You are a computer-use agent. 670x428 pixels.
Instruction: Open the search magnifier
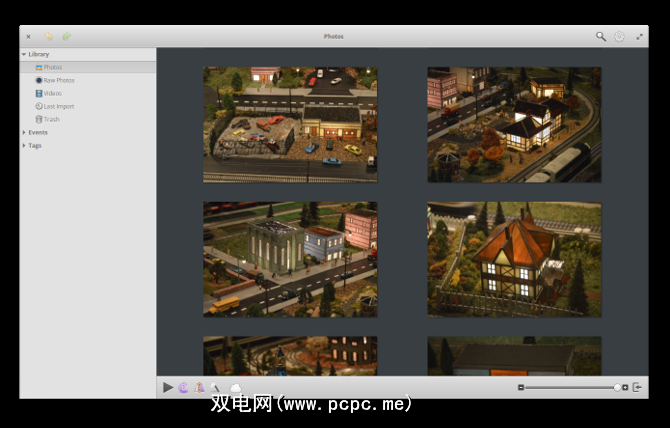[601, 37]
